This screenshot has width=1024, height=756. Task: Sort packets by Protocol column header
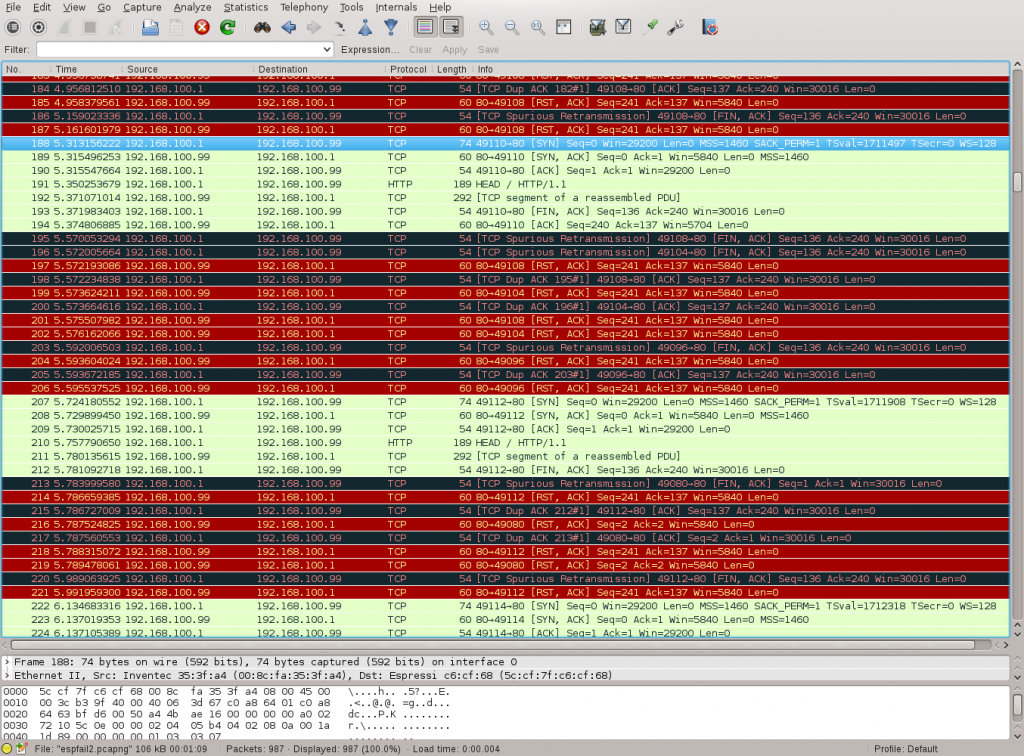(x=408, y=69)
